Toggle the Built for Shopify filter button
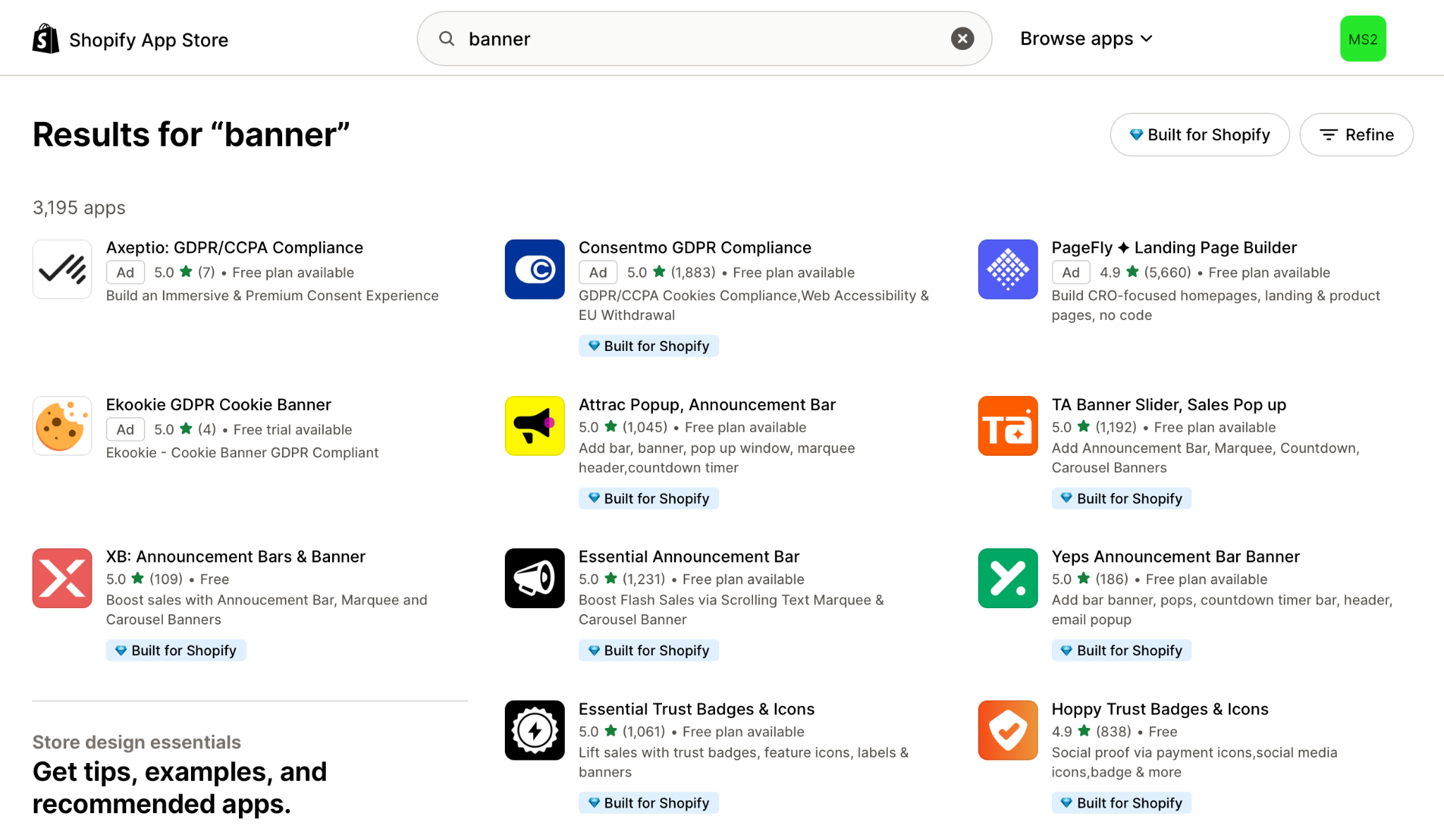 (1199, 135)
